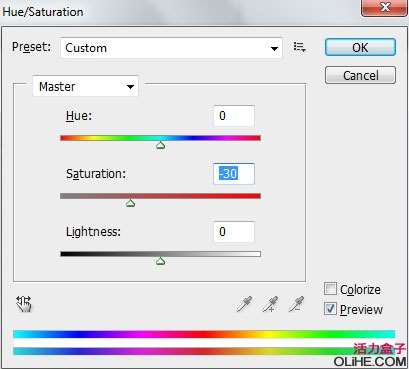
Task: Click the Cancel button
Action: [360, 75]
